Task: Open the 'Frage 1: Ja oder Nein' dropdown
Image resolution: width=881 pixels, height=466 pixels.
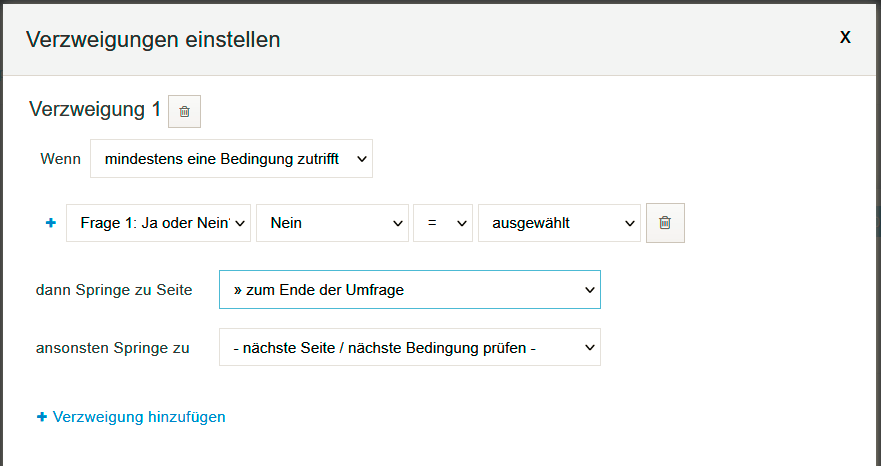Action: point(158,223)
